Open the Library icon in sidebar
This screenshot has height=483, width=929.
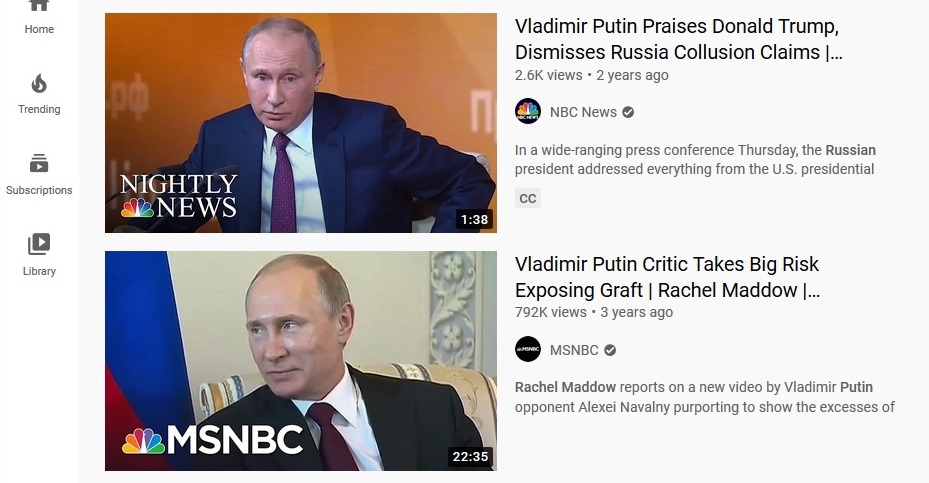tap(39, 244)
